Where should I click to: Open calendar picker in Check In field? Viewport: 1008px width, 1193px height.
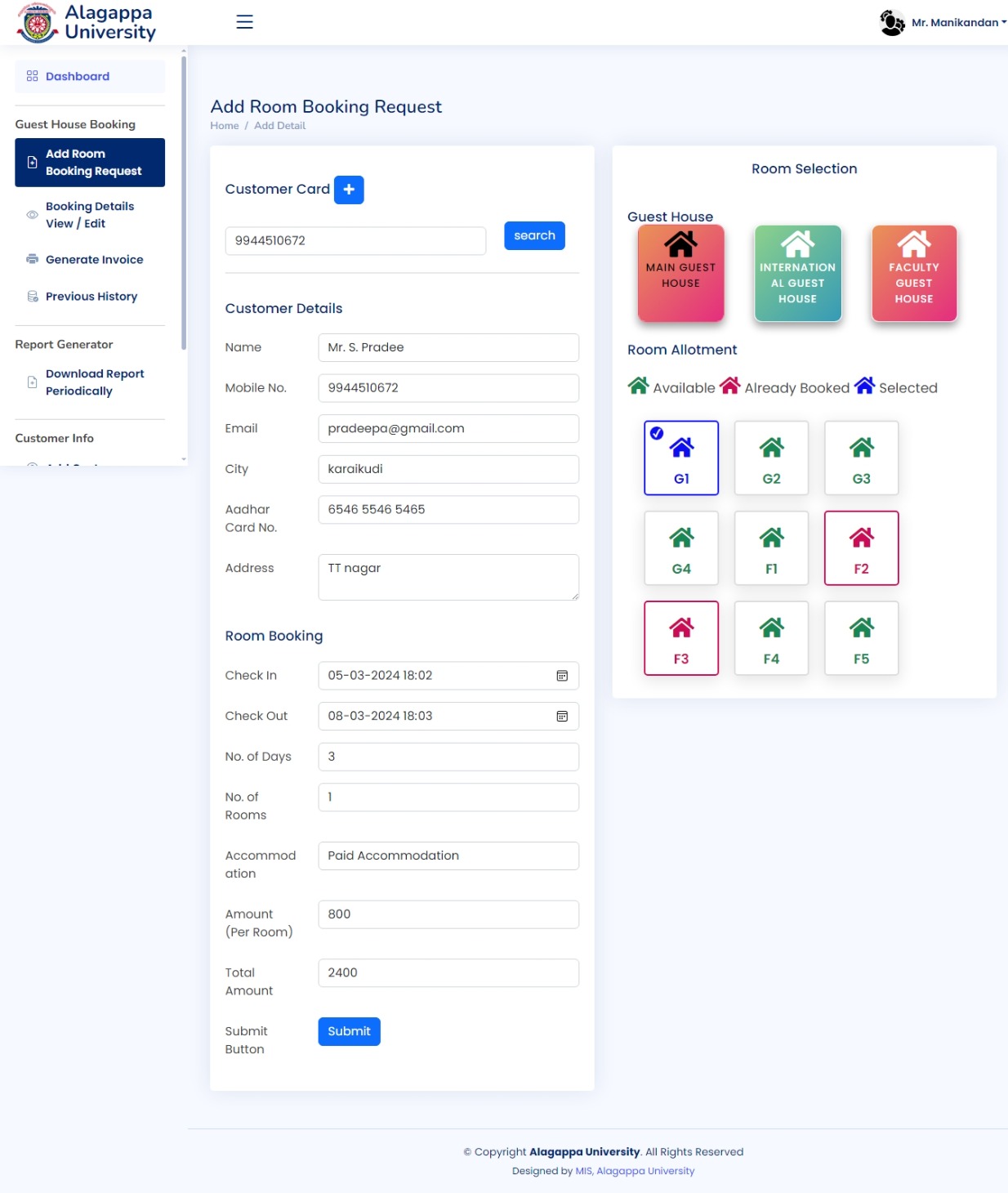562,676
